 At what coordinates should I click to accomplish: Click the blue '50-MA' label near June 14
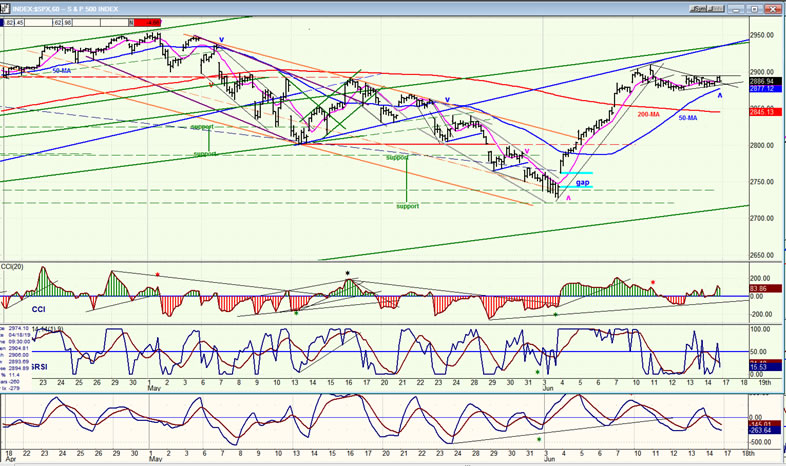point(688,118)
